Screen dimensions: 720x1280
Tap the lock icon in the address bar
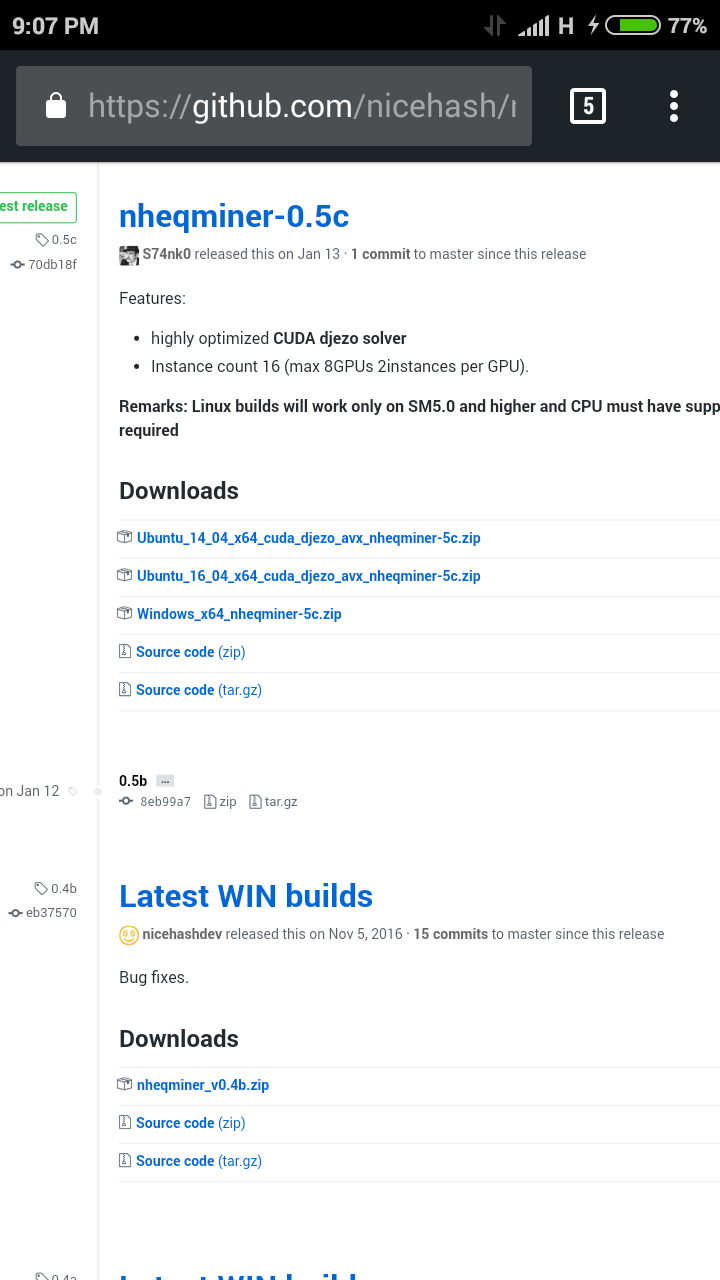(56, 105)
